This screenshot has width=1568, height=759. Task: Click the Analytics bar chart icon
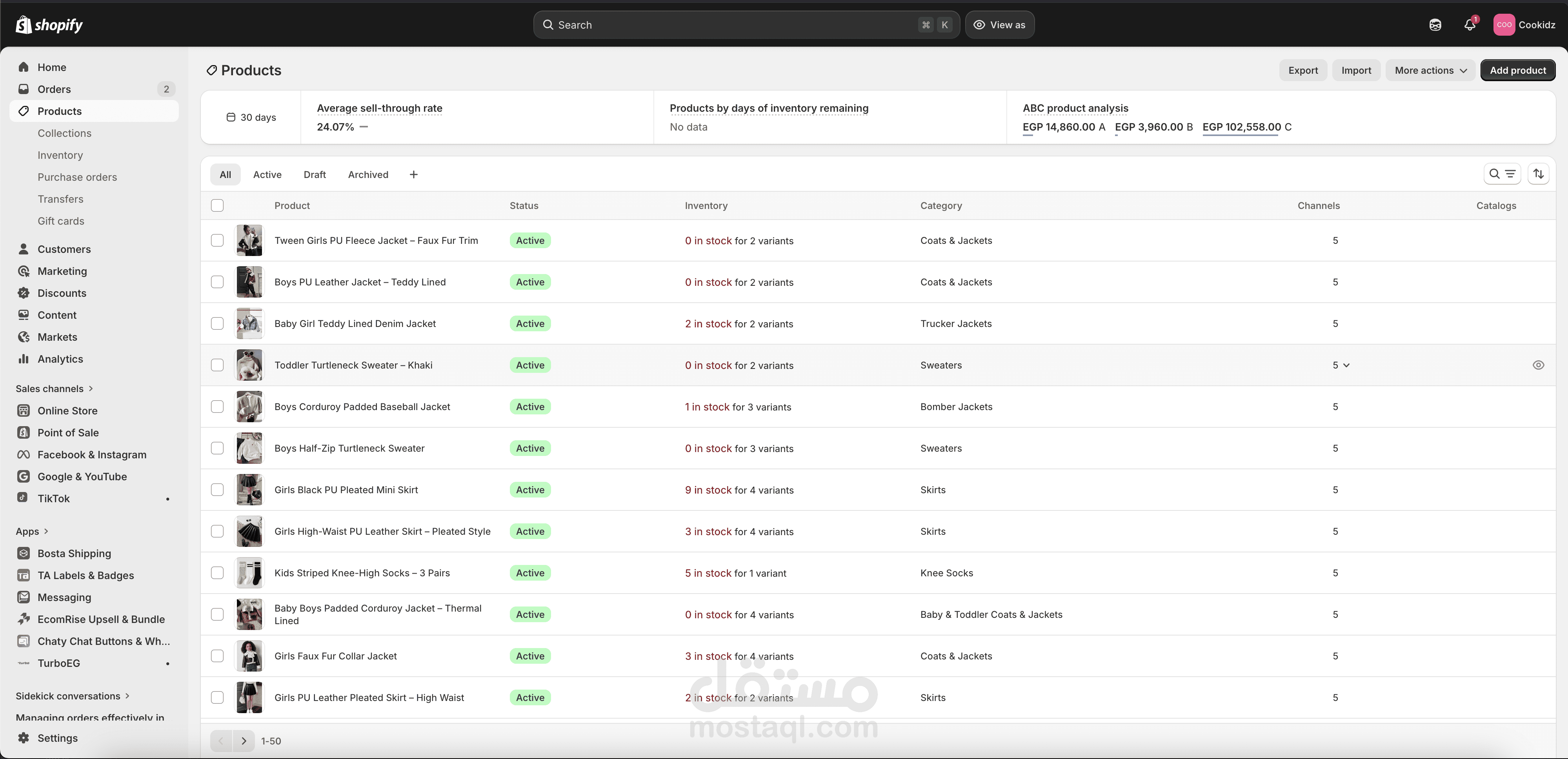tap(24, 358)
